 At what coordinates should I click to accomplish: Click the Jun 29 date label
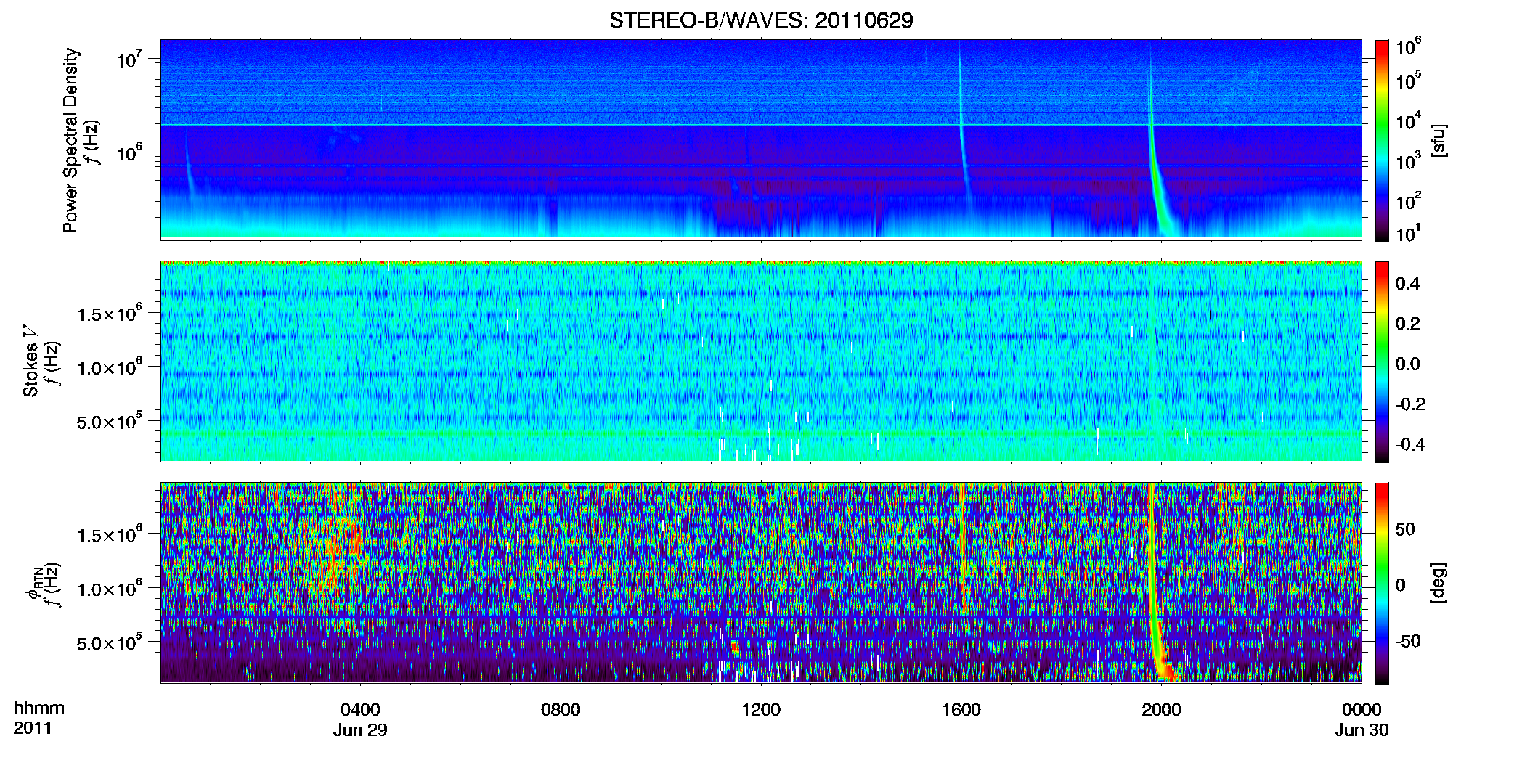[360, 730]
